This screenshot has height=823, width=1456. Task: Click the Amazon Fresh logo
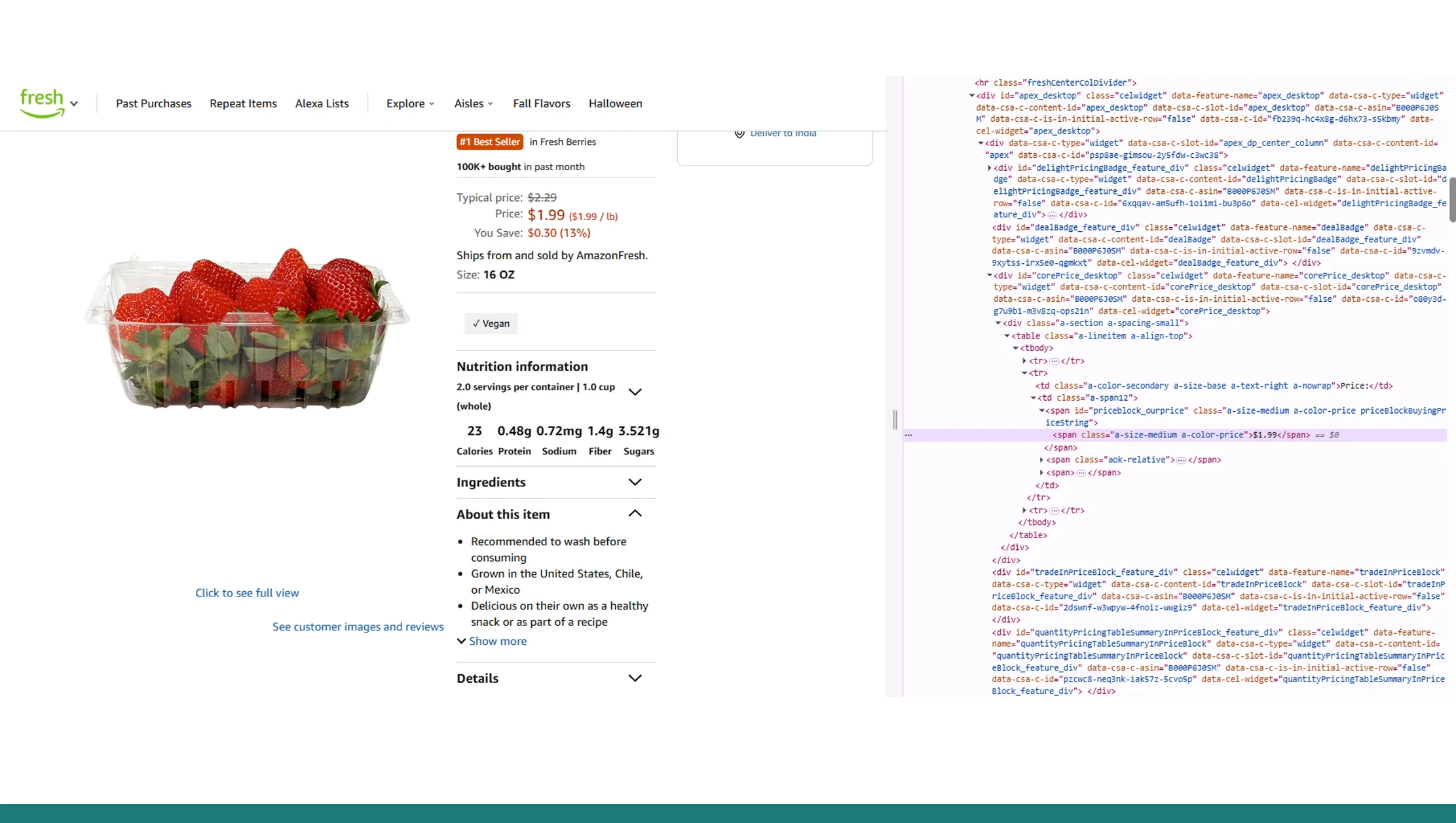(x=41, y=101)
